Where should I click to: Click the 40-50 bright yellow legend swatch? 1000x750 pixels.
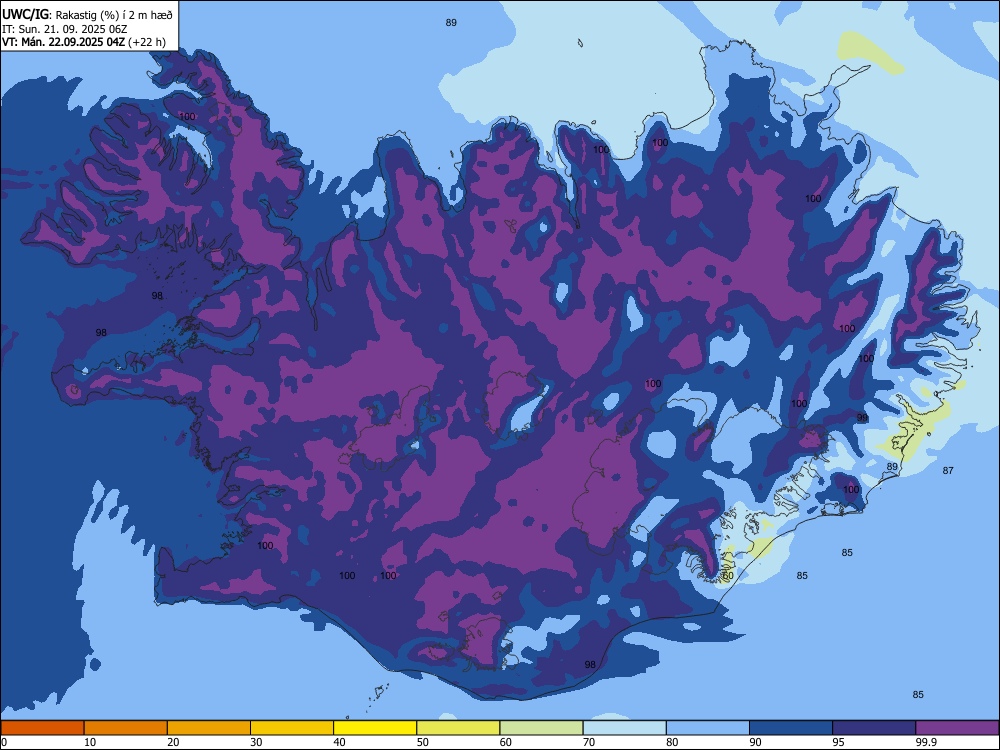[375, 728]
